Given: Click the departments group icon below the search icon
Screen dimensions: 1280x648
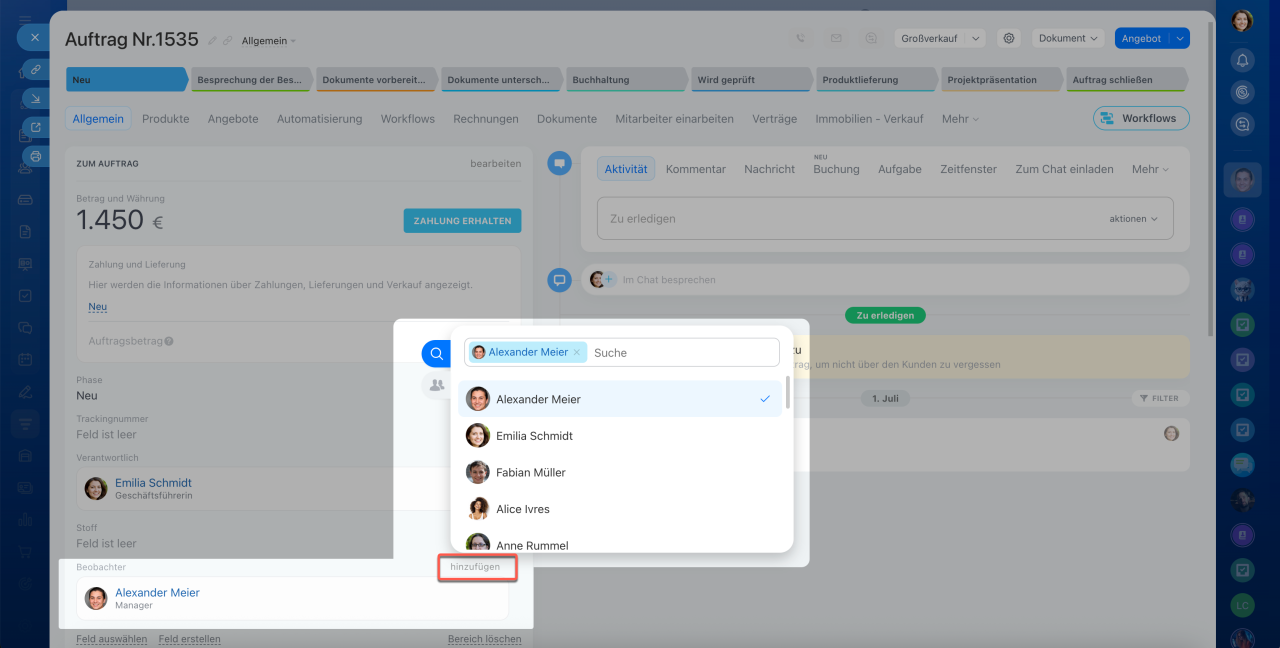Looking at the screenshot, I should point(436,385).
